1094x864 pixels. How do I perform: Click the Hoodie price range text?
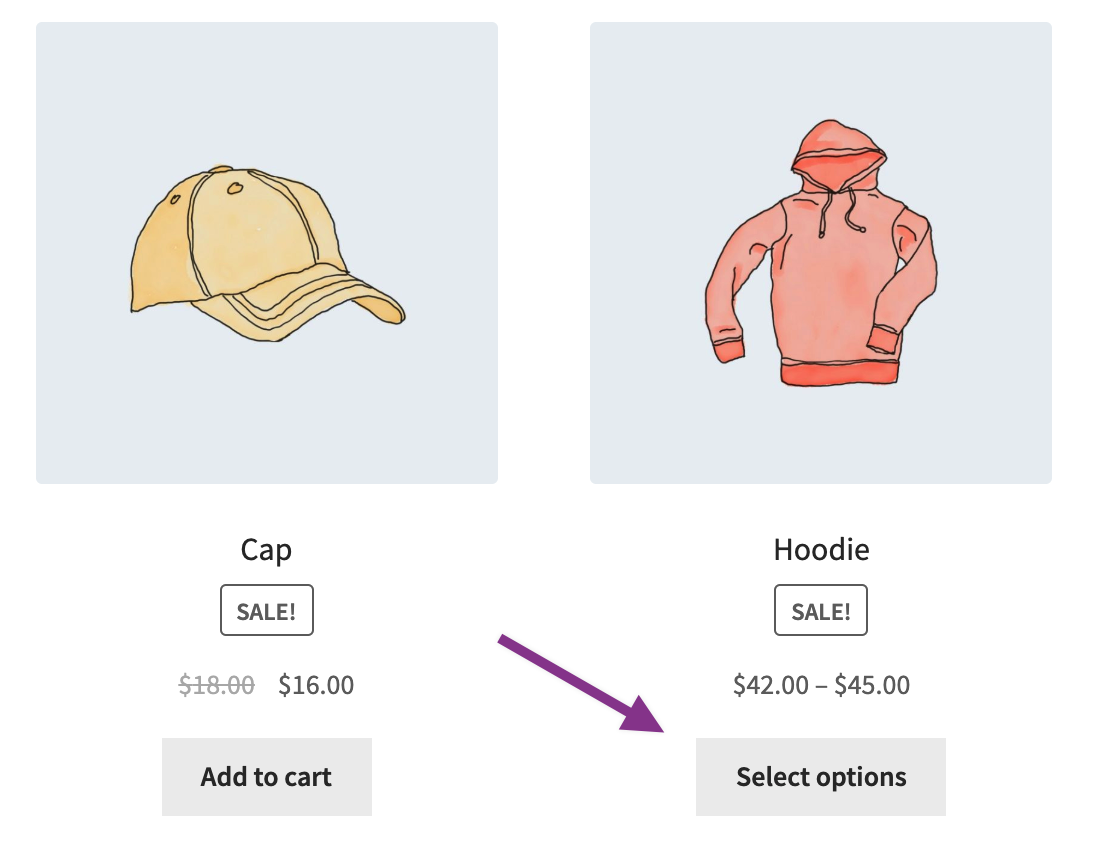tap(820, 685)
